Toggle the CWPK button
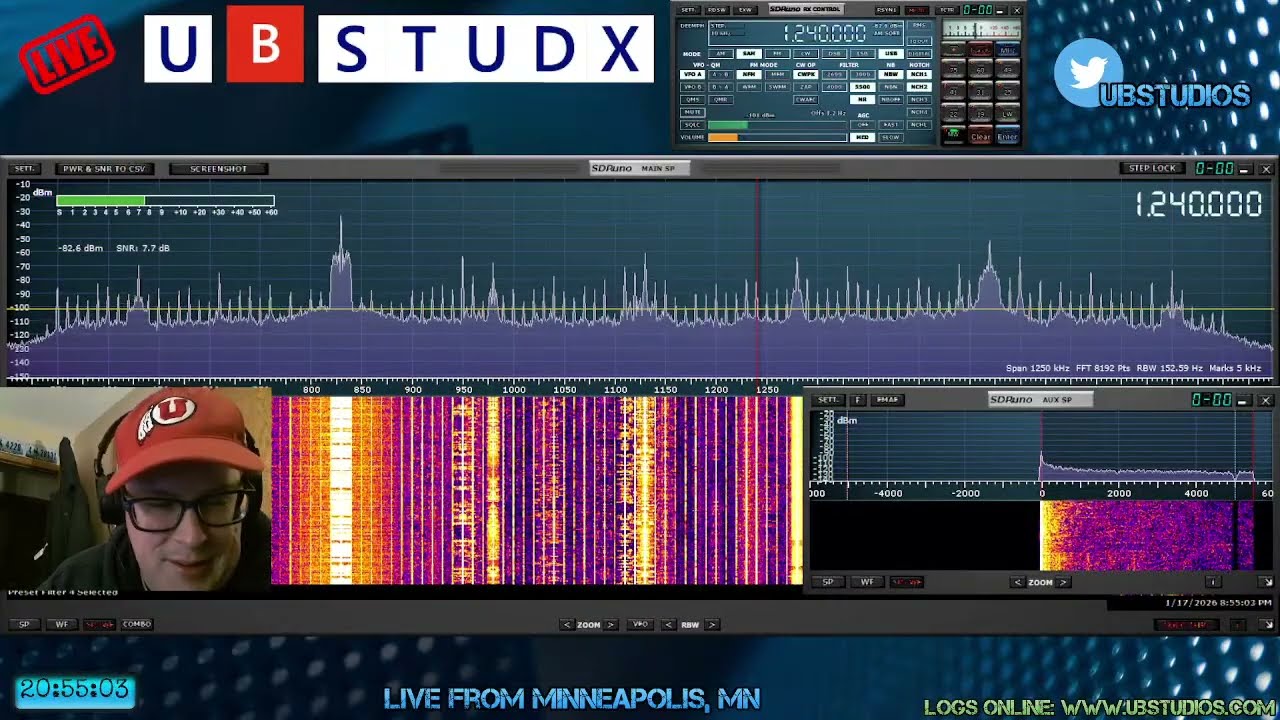The width and height of the screenshot is (1280, 720). [806, 74]
